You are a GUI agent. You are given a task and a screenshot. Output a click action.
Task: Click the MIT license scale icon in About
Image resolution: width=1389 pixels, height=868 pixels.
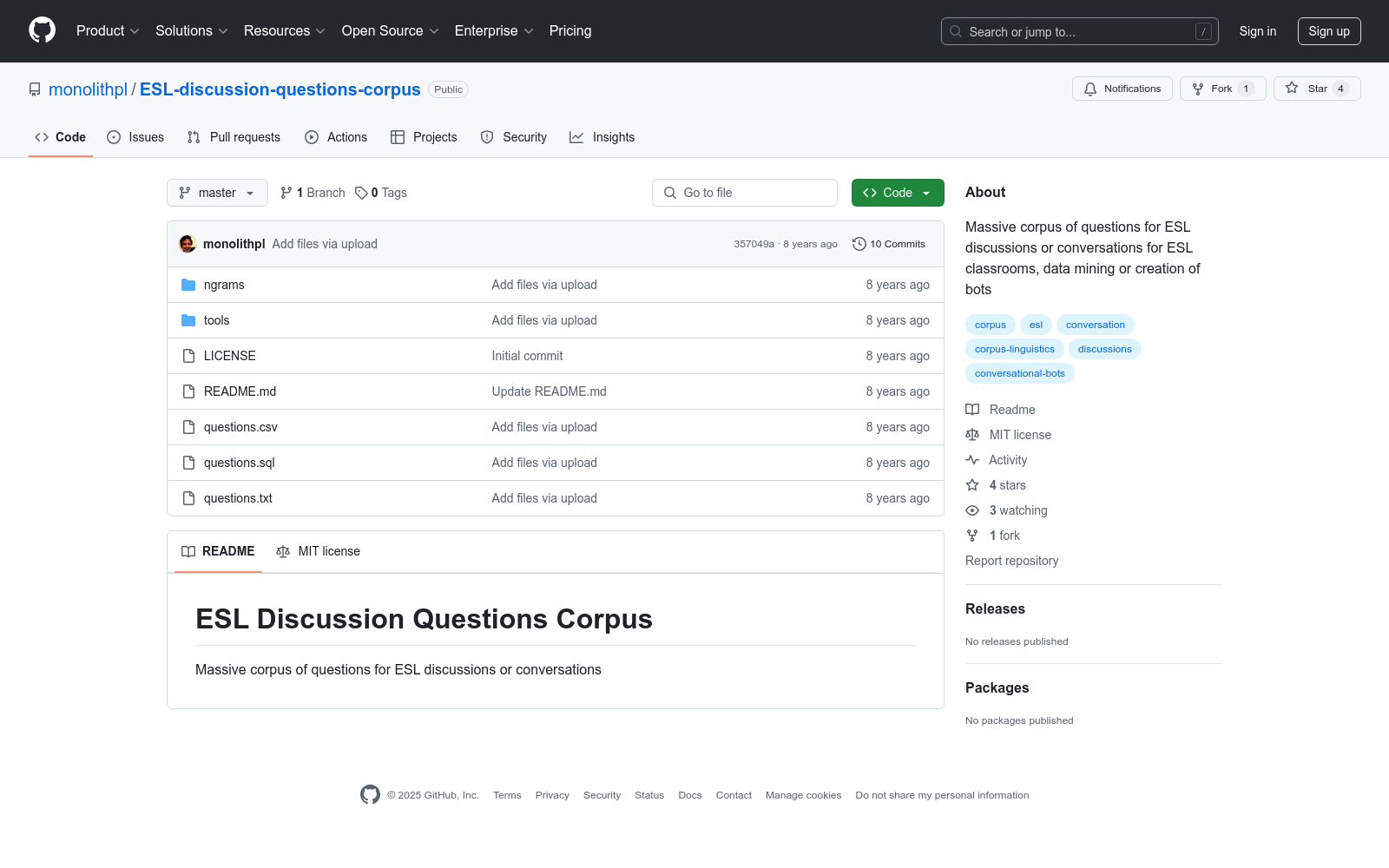[972, 435]
